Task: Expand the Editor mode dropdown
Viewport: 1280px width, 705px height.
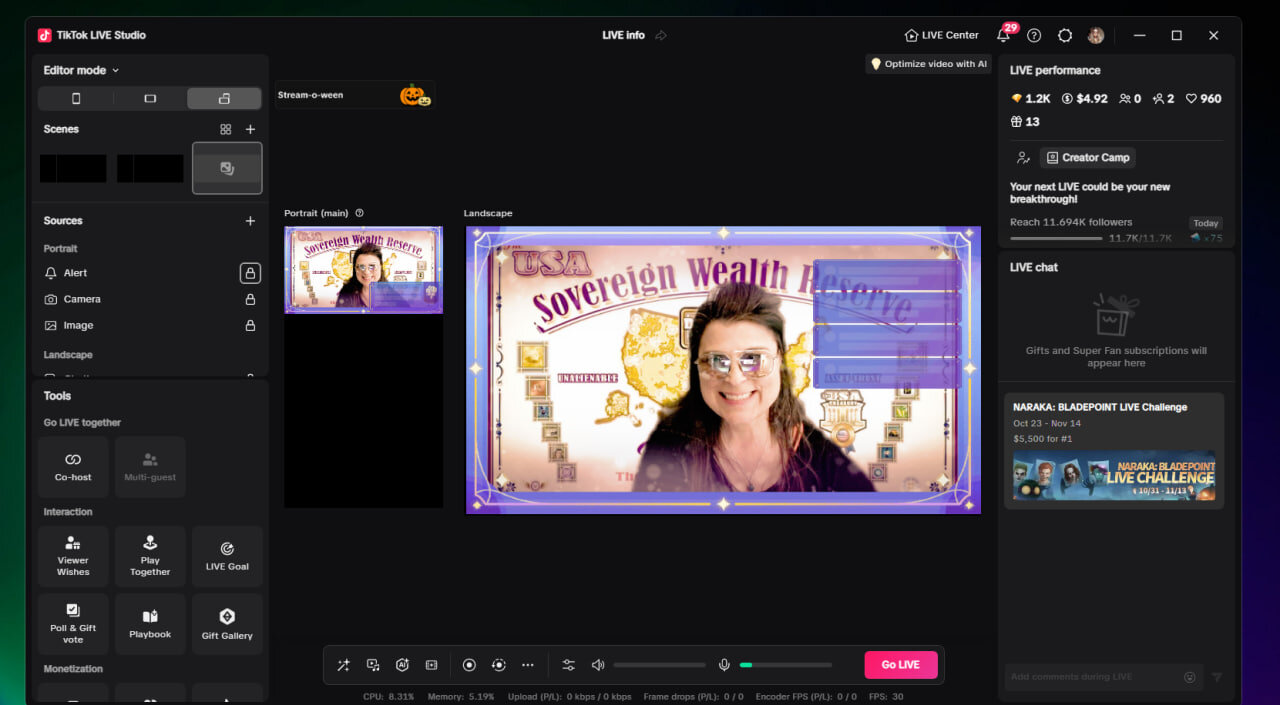Action: (x=81, y=70)
